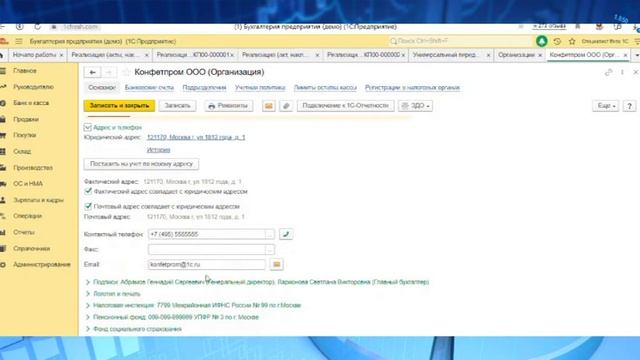Click Email input field
640x360 pixels.
click(x=207, y=264)
